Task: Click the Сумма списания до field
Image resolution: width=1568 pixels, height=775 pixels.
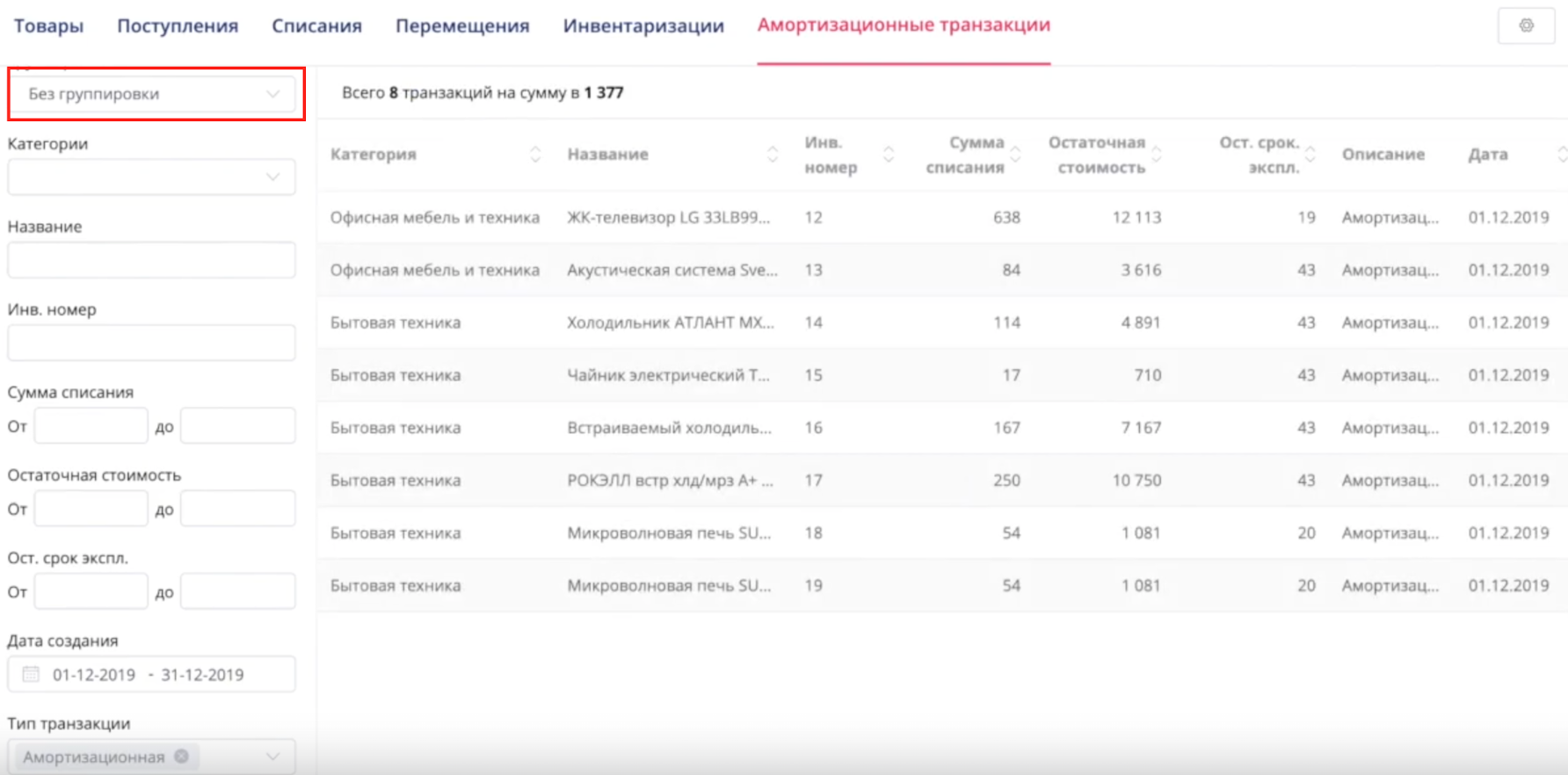Action: [237, 426]
